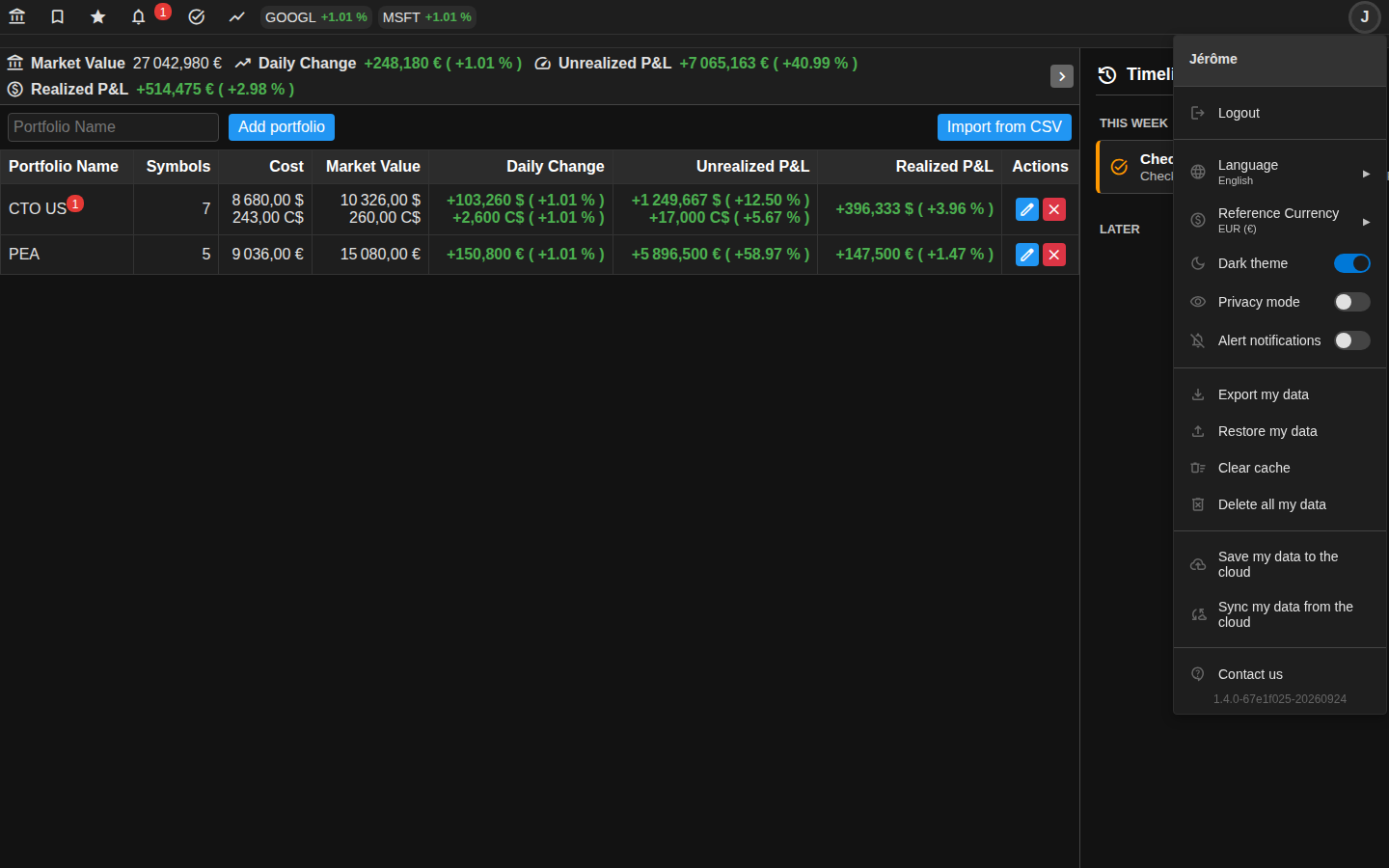This screenshot has width=1389, height=868.
Task: Click the currency icon beside Reference Currency
Action: (1198, 220)
